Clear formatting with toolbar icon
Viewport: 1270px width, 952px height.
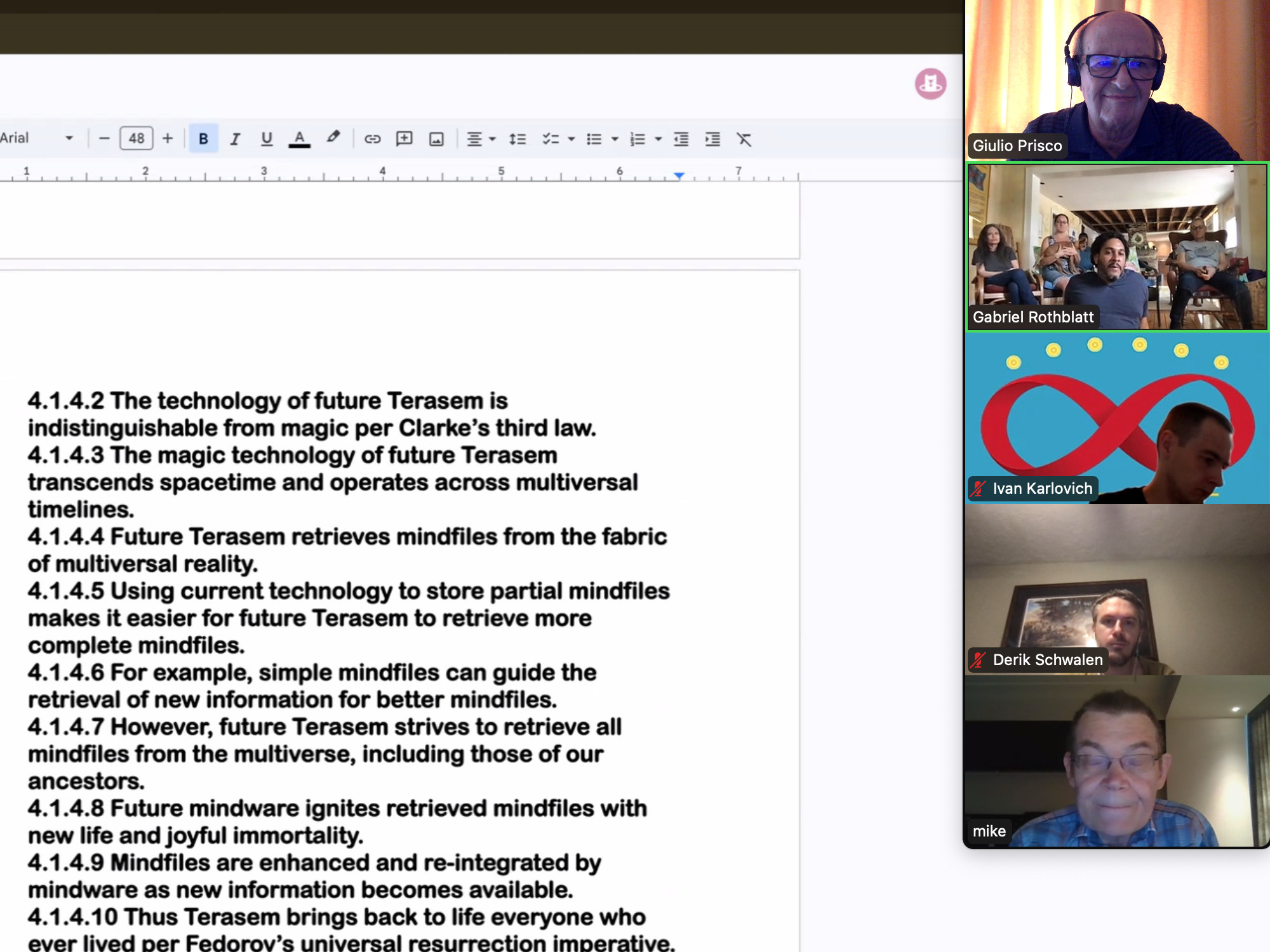tap(744, 138)
